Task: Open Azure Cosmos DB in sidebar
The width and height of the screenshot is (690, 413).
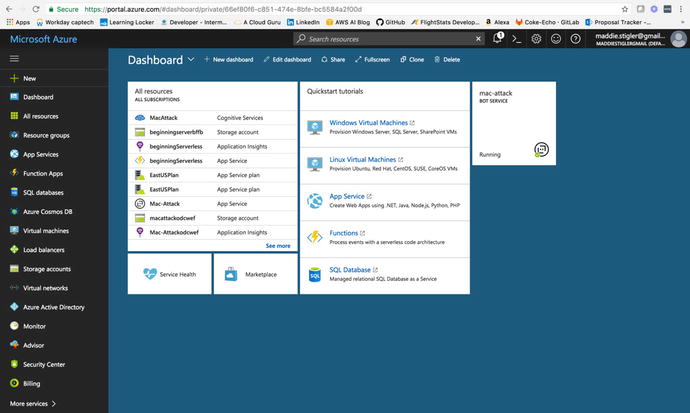Action: point(47,211)
